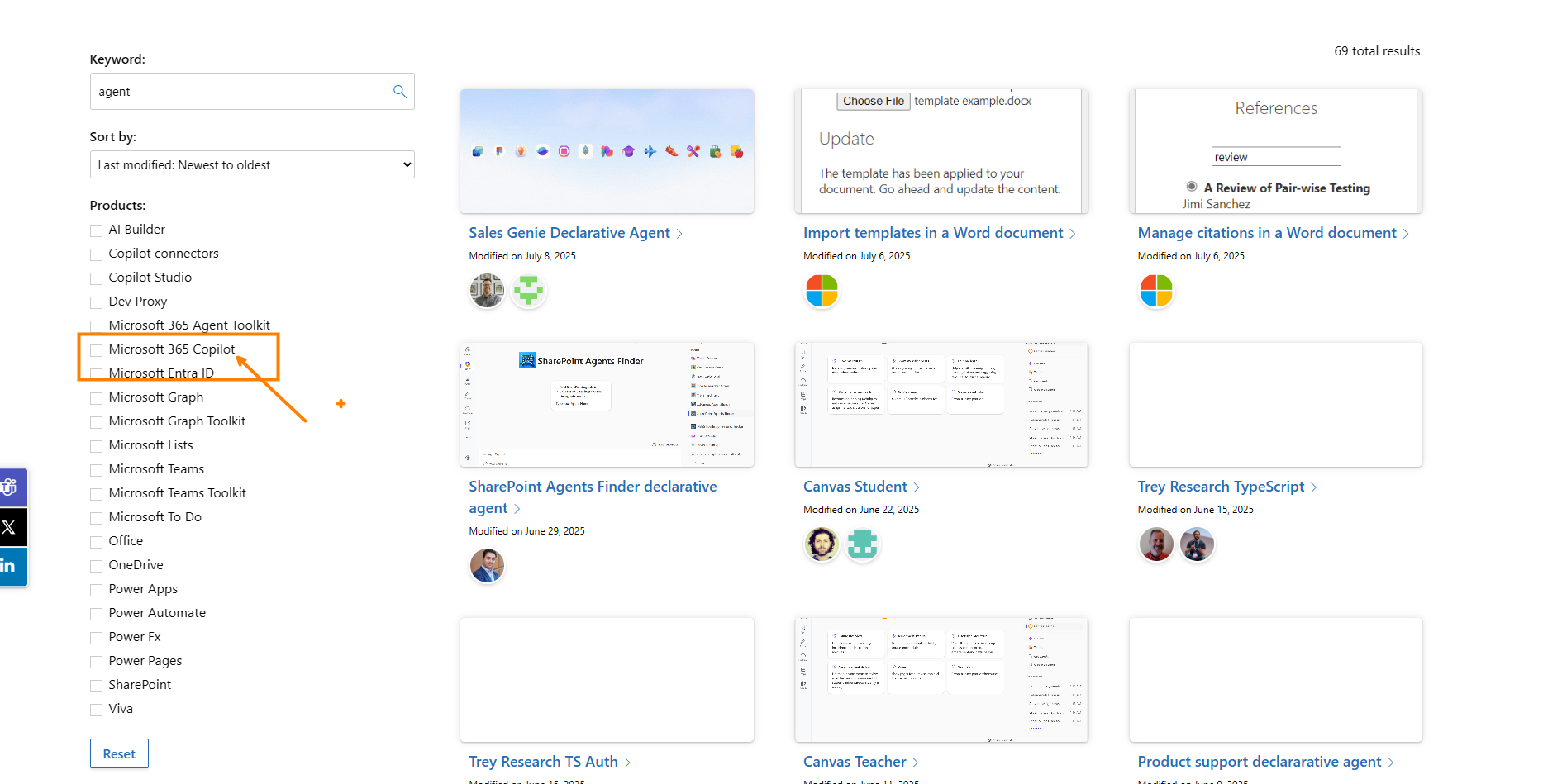Open author avatar under SharePoint Agents Finder
Image resolution: width=1543 pixels, height=784 pixels.
pyautogui.click(x=487, y=566)
